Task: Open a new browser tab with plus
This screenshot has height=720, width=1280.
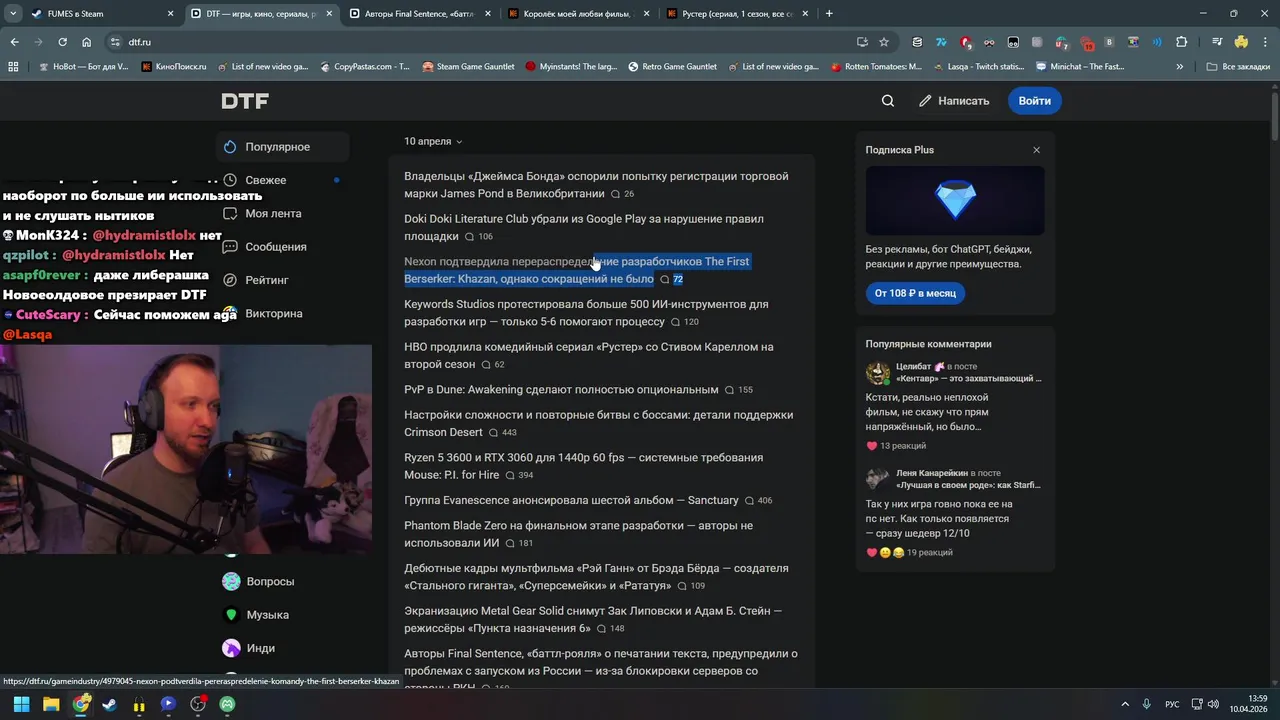Action: pos(829,14)
